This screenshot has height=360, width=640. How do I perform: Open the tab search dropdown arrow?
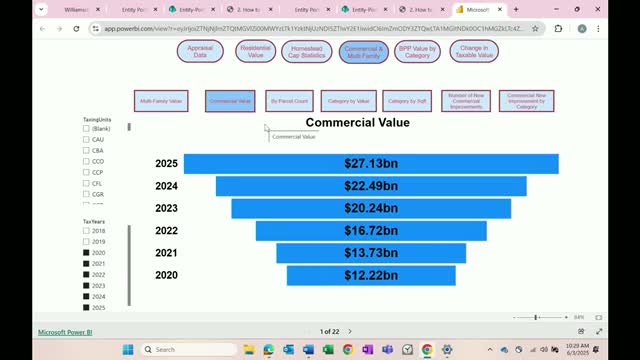click(x=41, y=9)
